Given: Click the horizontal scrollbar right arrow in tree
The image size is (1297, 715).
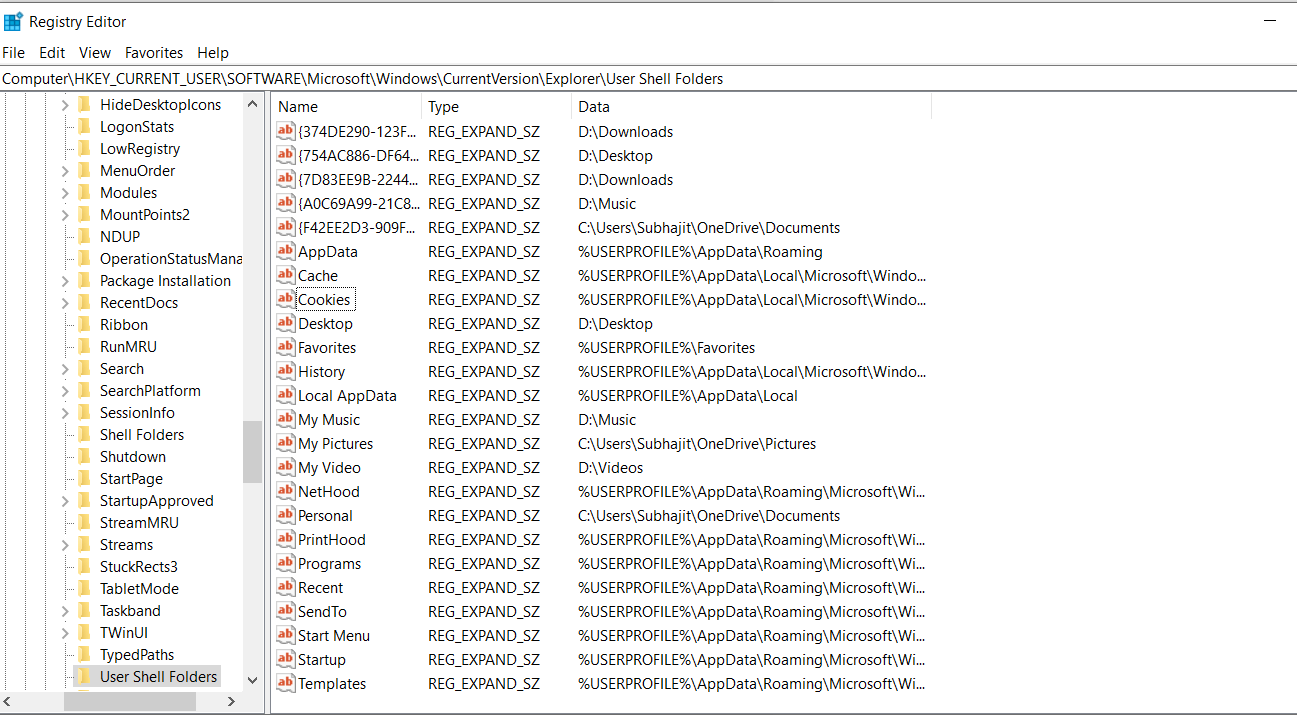Looking at the screenshot, I should pyautogui.click(x=232, y=702).
